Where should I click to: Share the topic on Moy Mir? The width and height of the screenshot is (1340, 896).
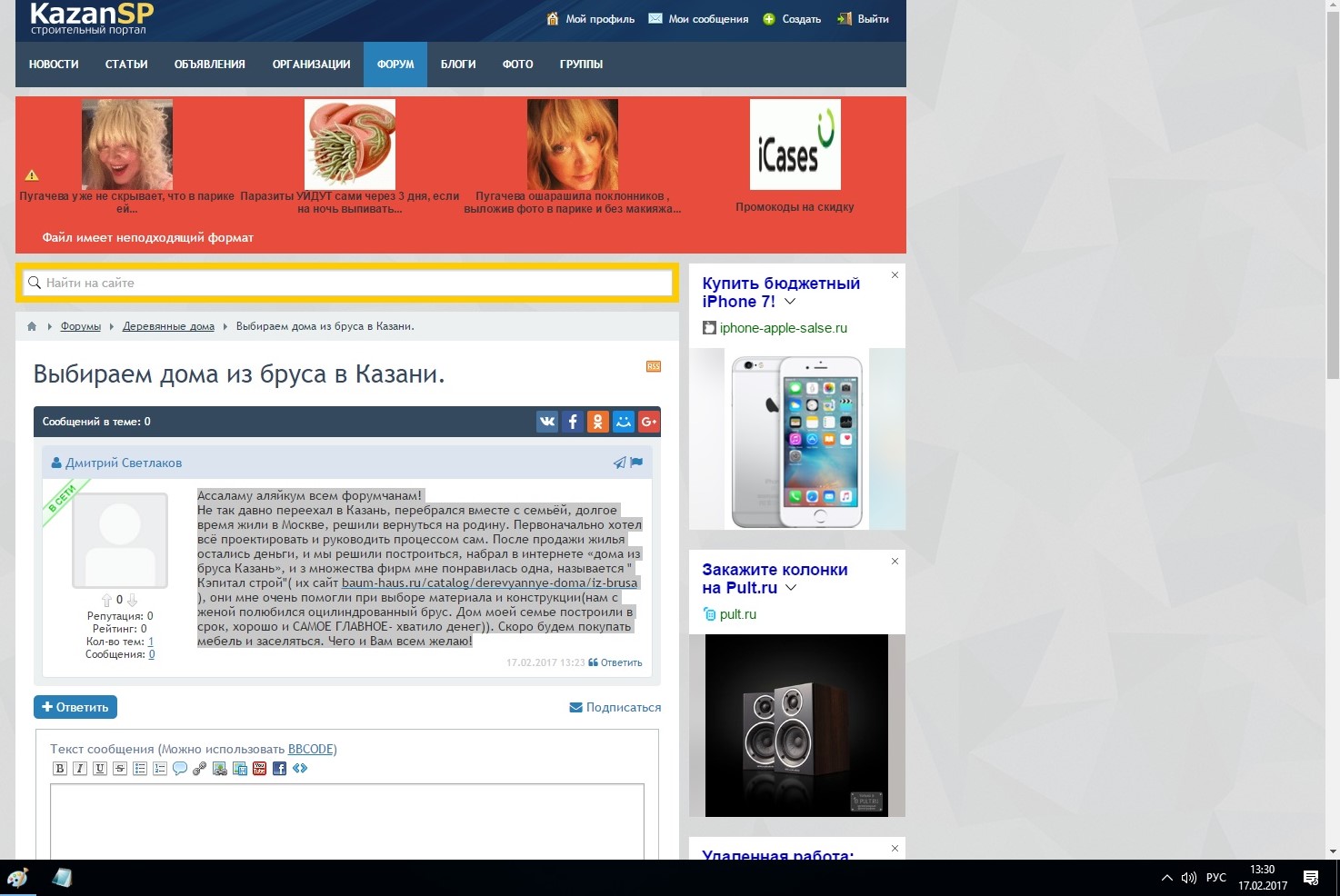point(624,422)
